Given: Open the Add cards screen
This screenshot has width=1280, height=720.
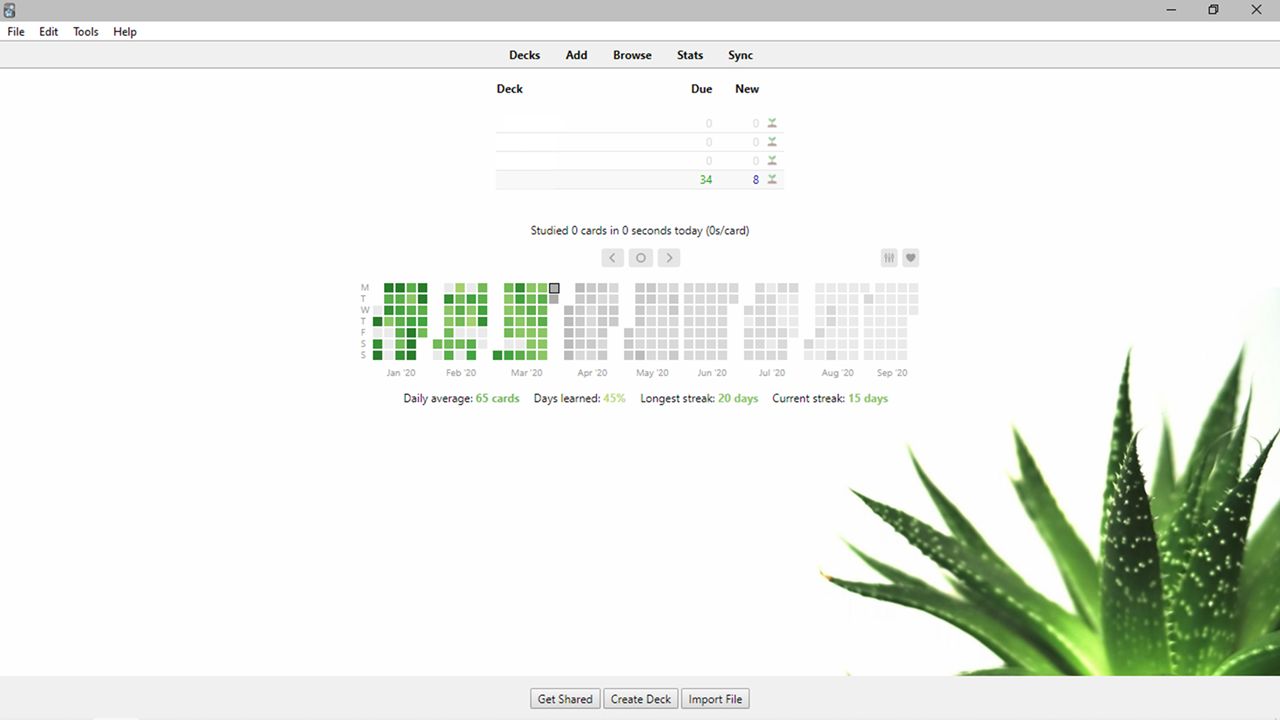Looking at the screenshot, I should (x=576, y=55).
